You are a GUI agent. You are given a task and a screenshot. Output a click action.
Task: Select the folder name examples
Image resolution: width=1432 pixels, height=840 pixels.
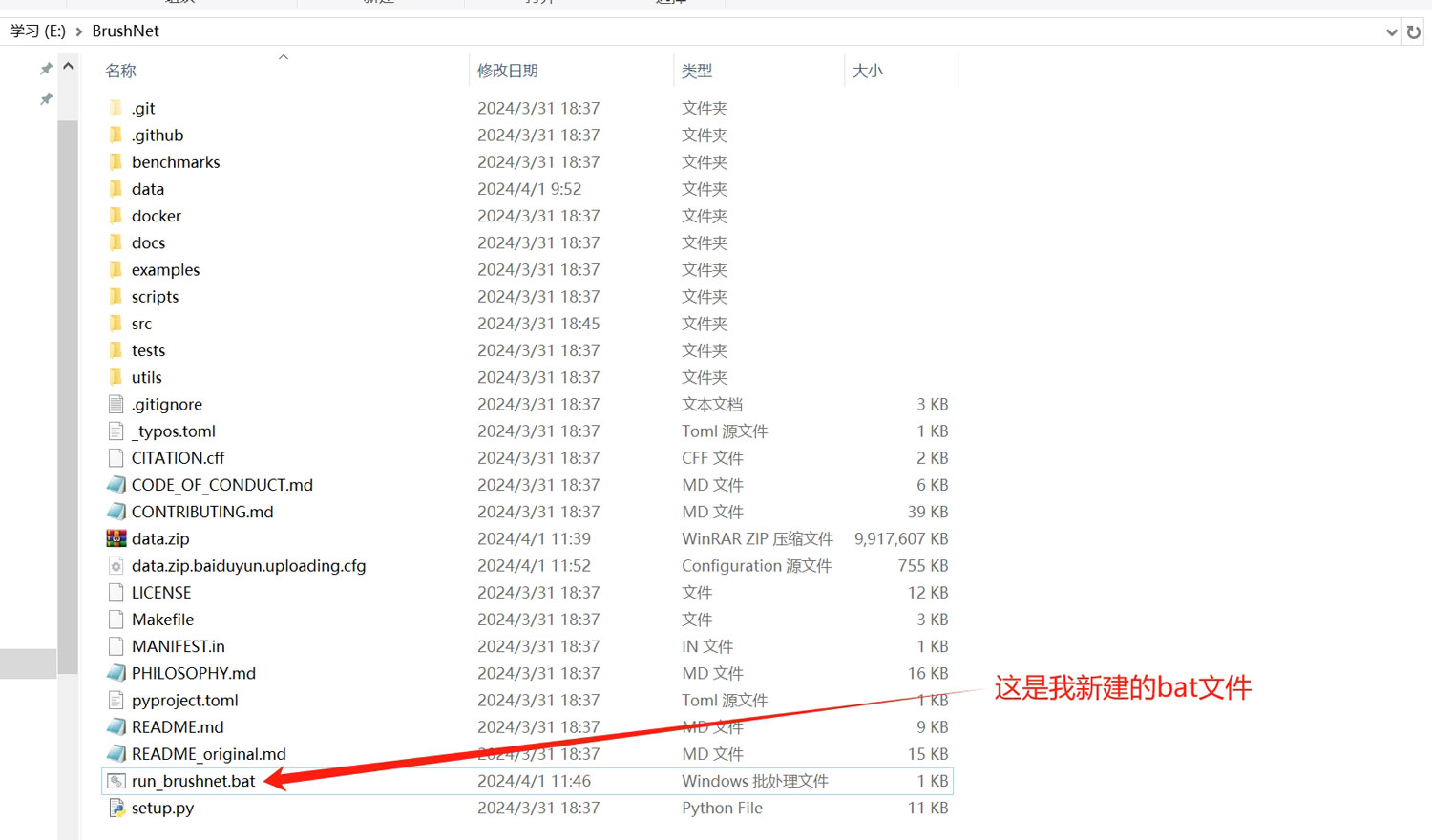[x=166, y=270]
